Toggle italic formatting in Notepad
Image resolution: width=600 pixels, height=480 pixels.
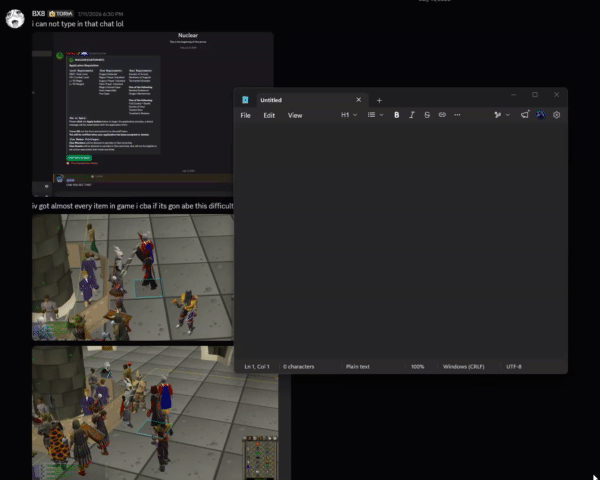pyautogui.click(x=412, y=115)
